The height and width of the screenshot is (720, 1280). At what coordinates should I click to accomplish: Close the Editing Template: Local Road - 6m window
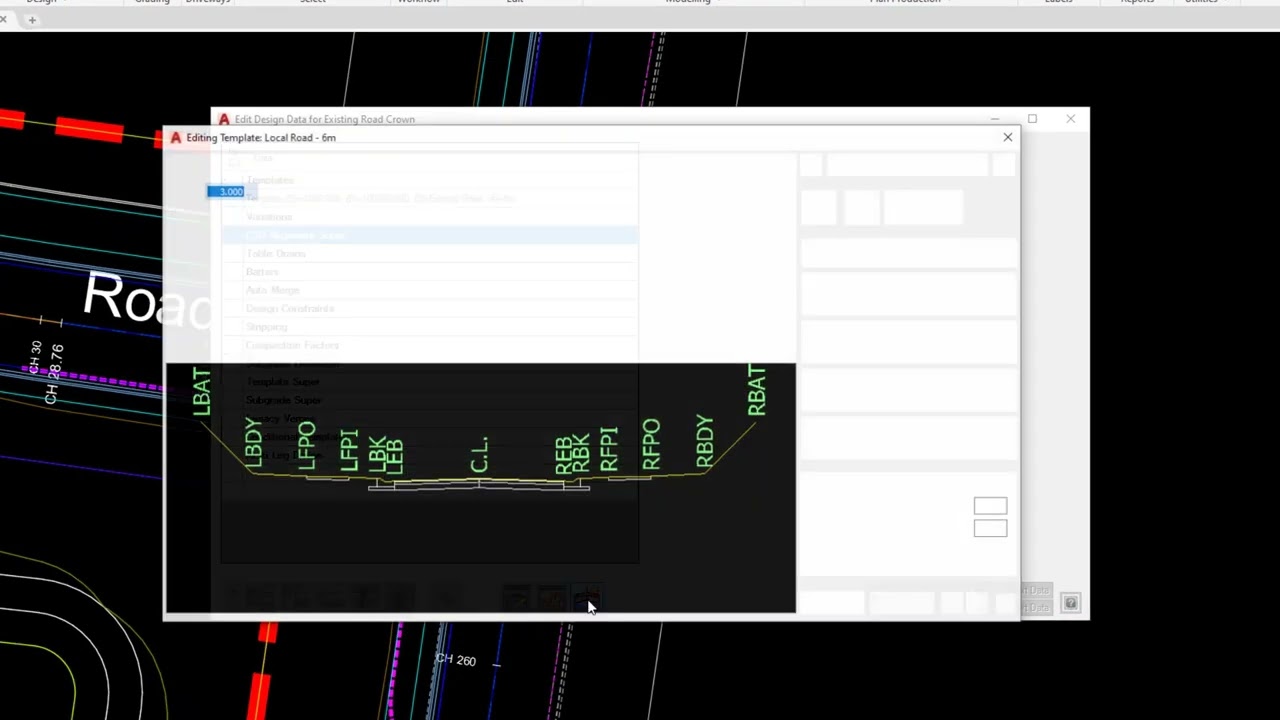pyautogui.click(x=1007, y=137)
